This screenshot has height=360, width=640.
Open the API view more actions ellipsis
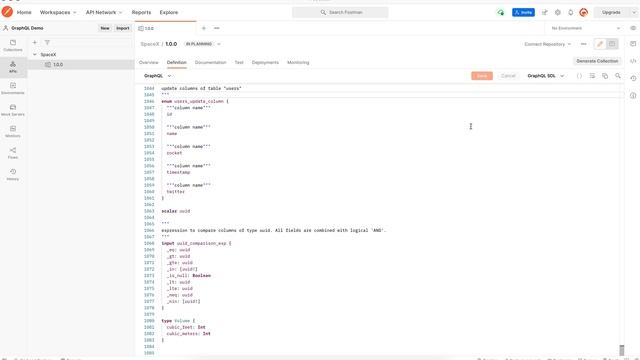pyautogui.click(x=584, y=44)
